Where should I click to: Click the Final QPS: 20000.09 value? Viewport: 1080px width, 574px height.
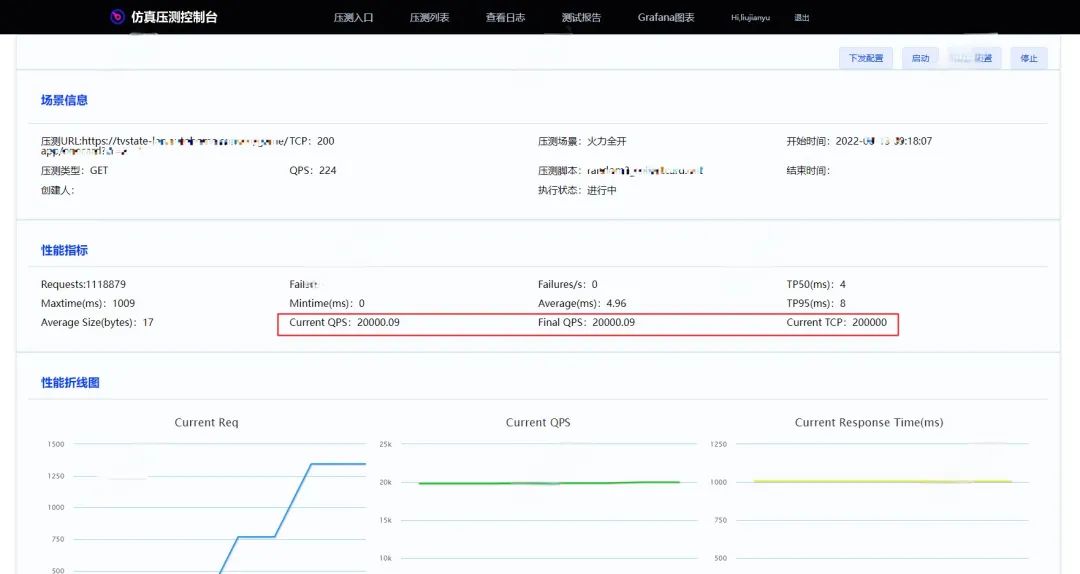point(586,322)
